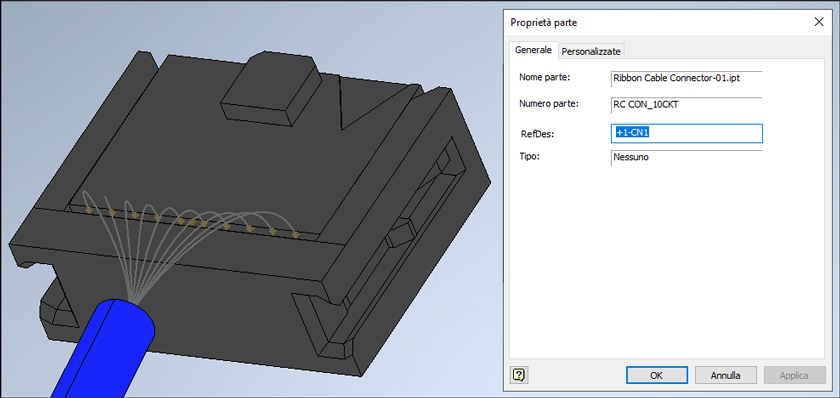Click in the RefDes input field
Image resolution: width=840 pixels, height=398 pixels.
(687, 133)
